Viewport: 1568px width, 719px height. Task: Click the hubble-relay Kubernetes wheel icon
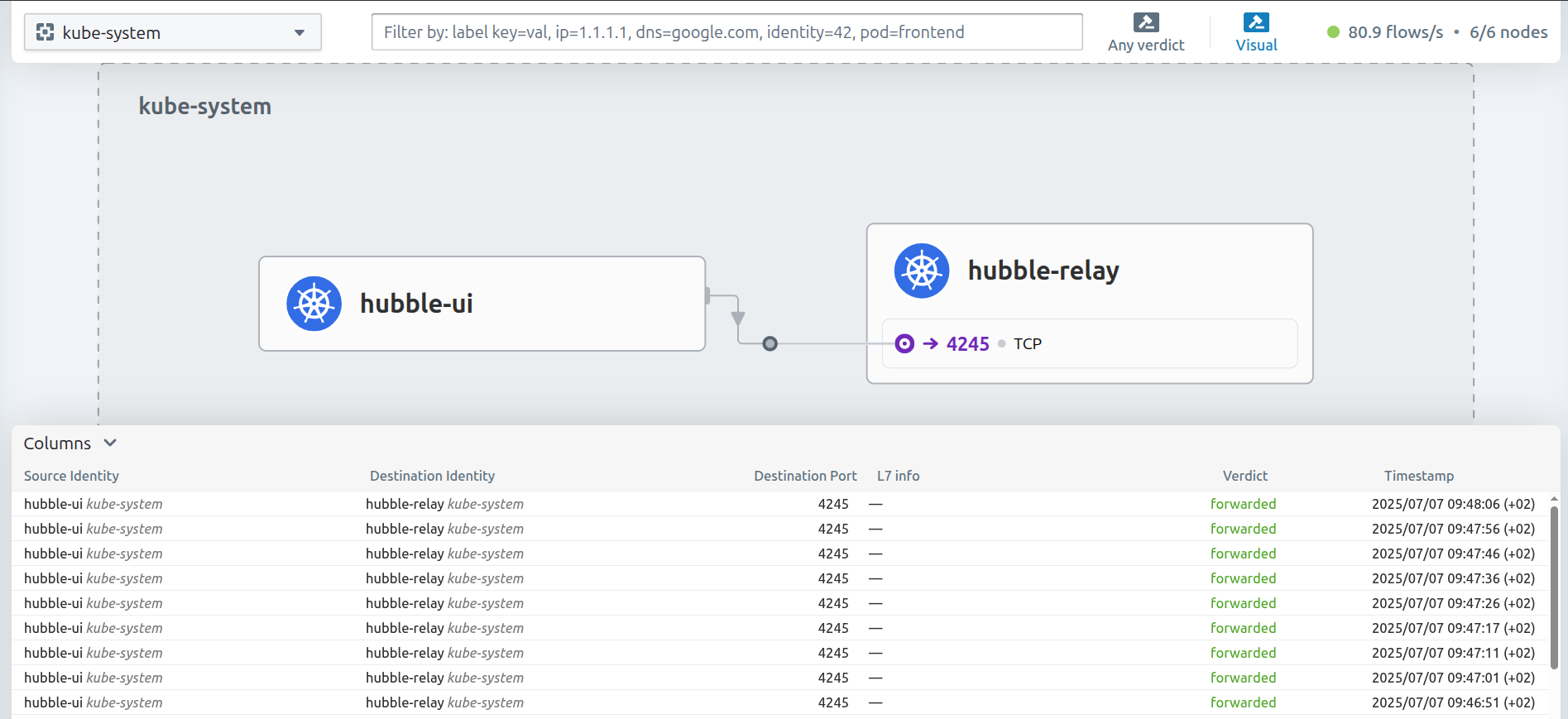point(922,271)
